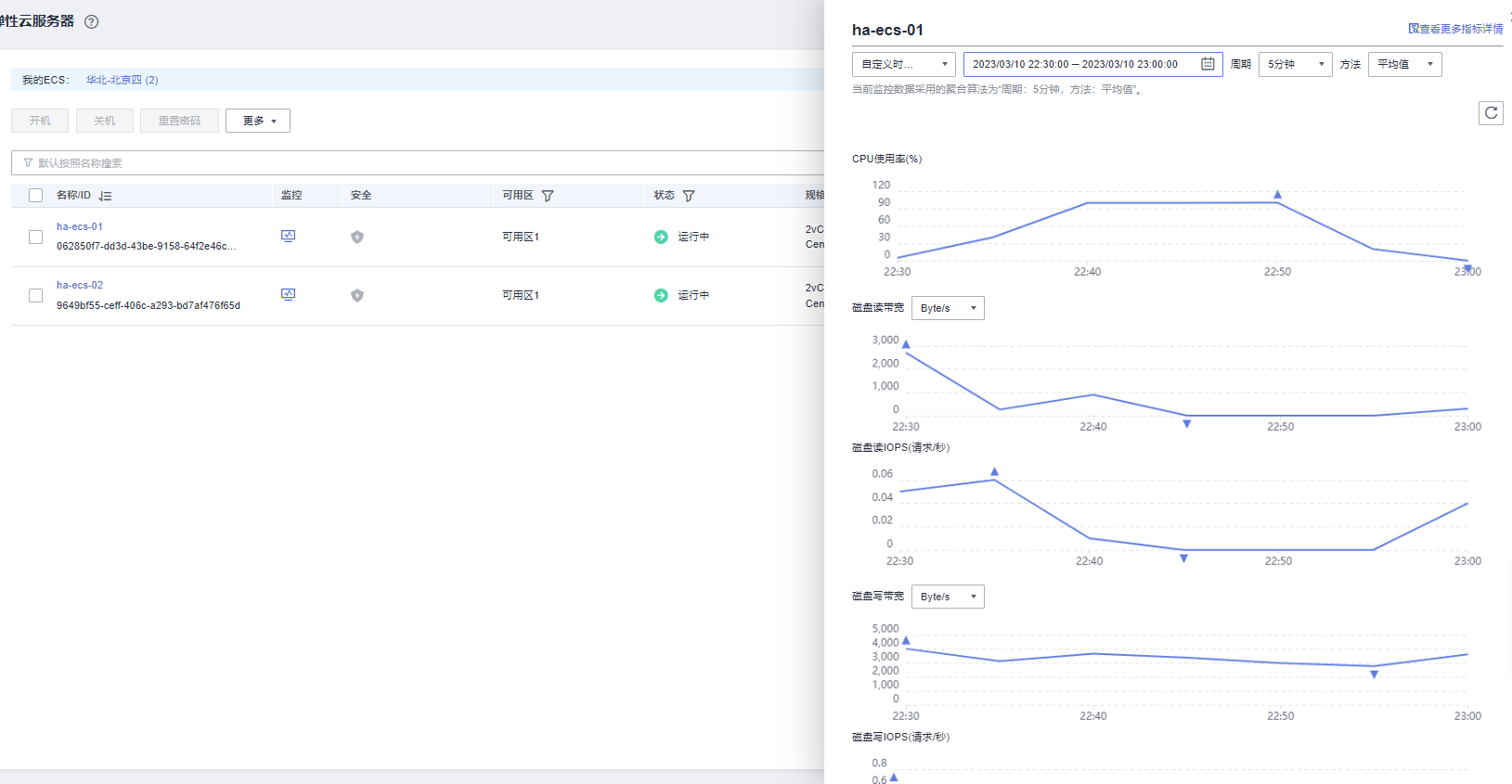
Task: Open the ha-ecs-01 server link
Action: tap(80, 226)
